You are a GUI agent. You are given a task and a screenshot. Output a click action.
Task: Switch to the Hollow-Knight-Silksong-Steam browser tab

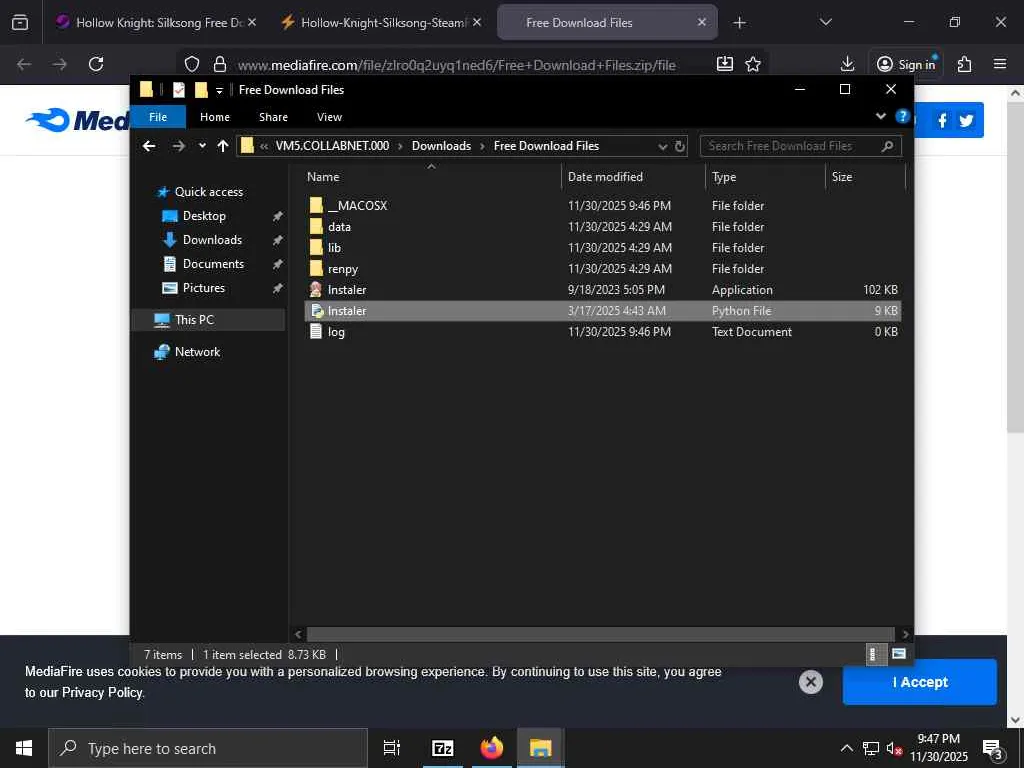click(x=381, y=22)
